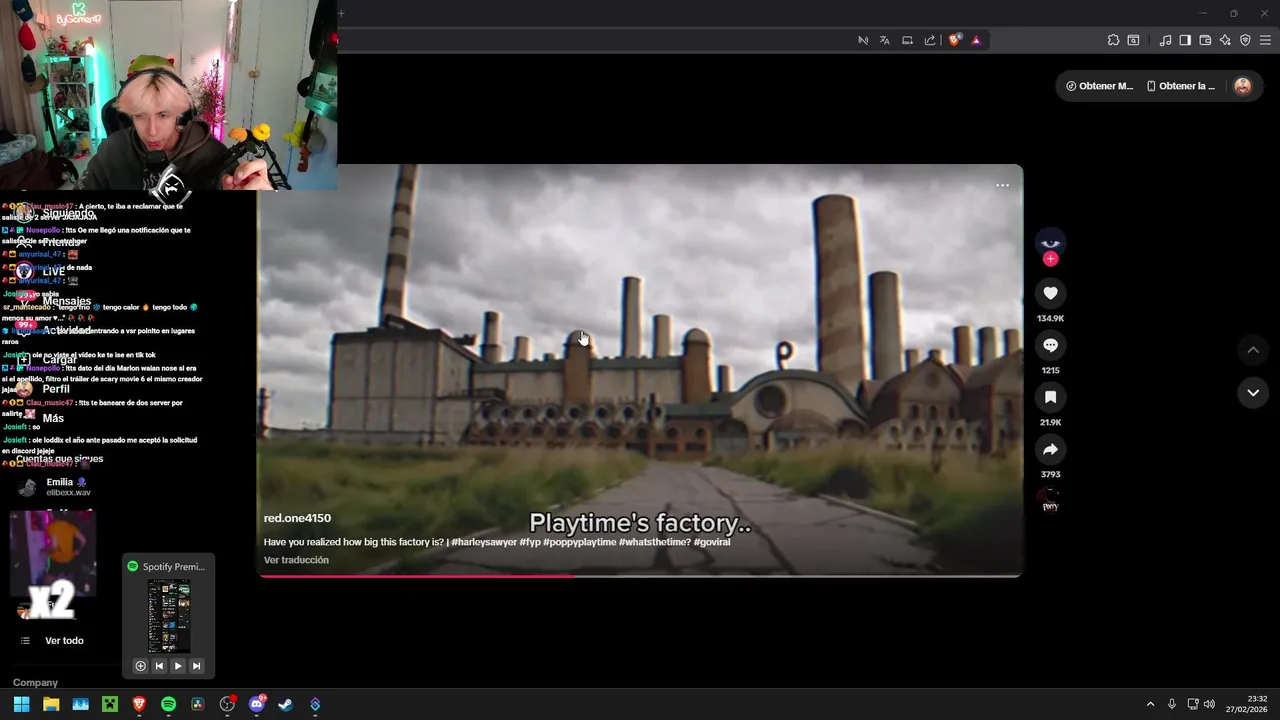1280x720 pixels.
Task: Open three-dot options on the video
Action: 1002,185
